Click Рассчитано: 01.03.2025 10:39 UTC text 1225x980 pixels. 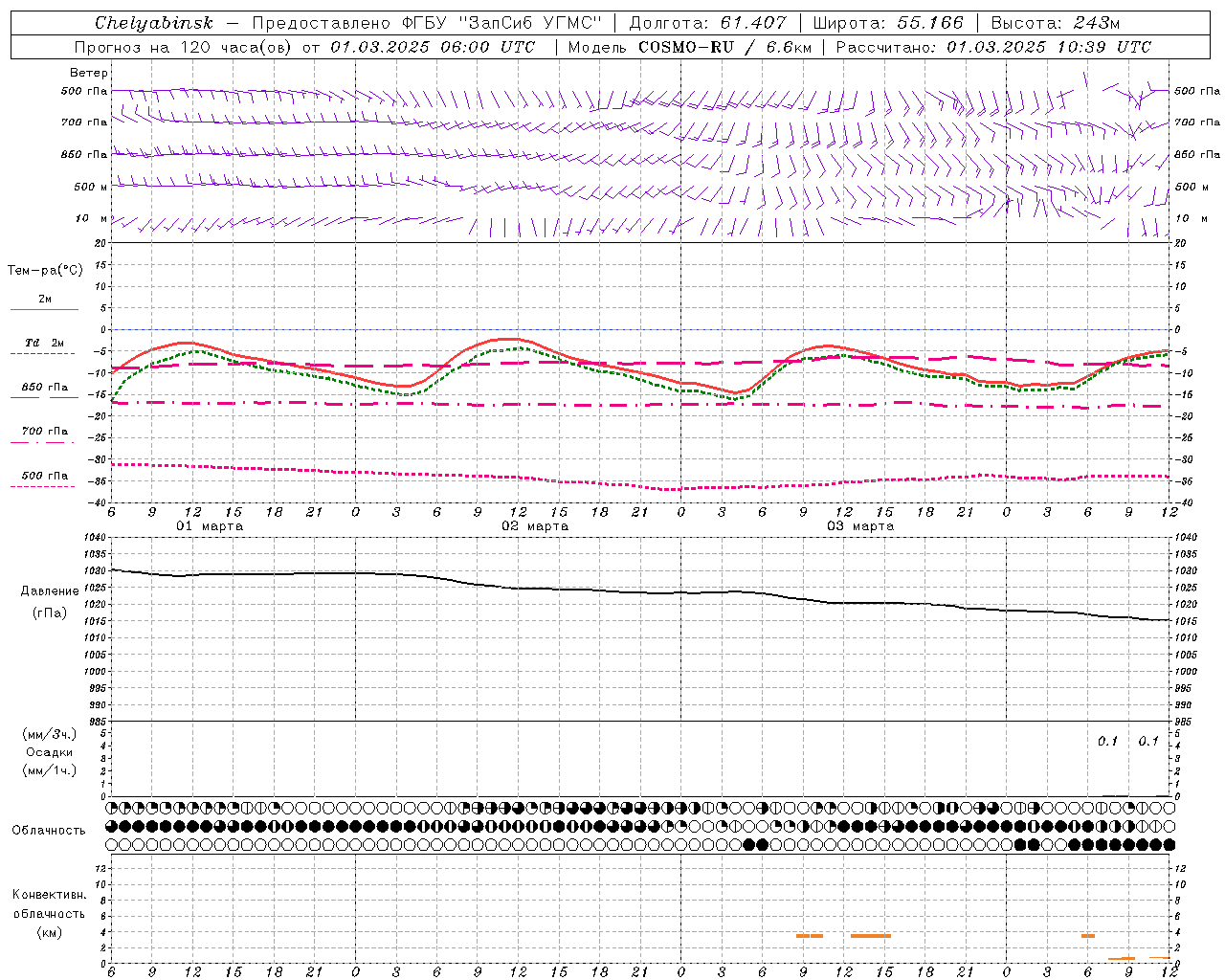(x=993, y=47)
